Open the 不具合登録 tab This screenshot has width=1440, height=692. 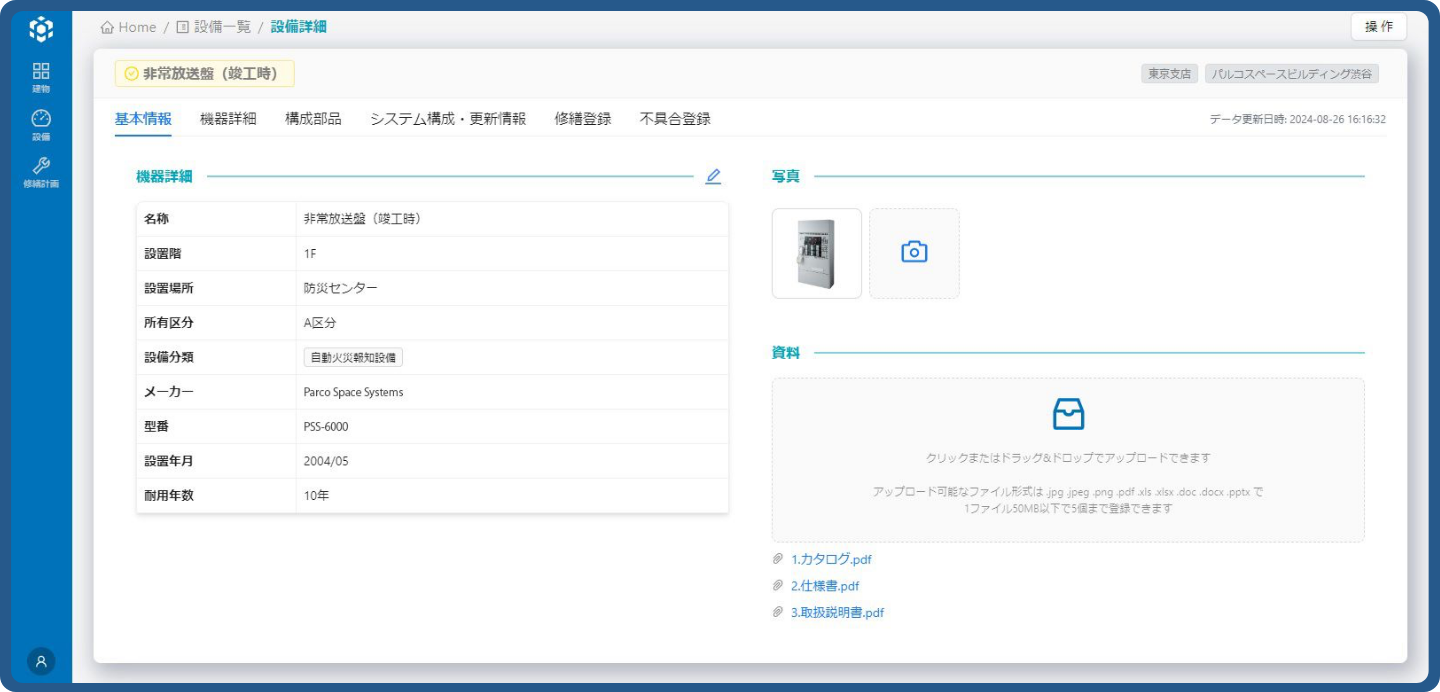coord(674,118)
